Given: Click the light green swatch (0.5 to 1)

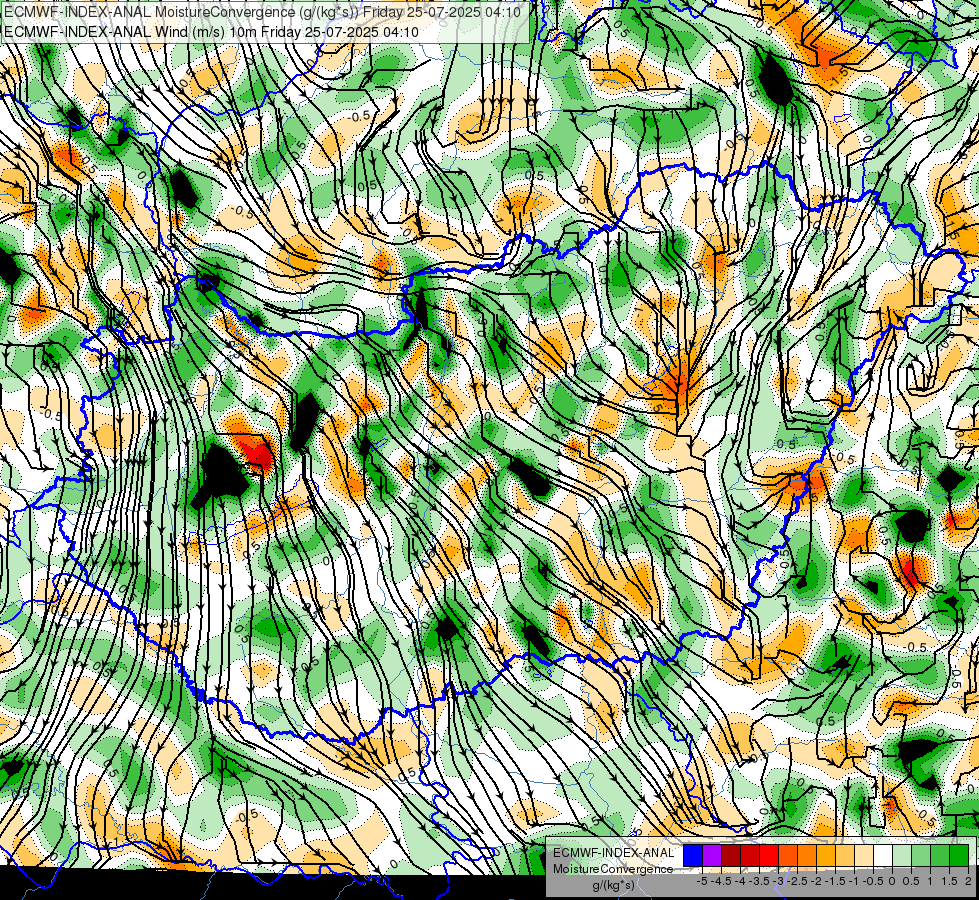Looking at the screenshot, I should coord(921,856).
